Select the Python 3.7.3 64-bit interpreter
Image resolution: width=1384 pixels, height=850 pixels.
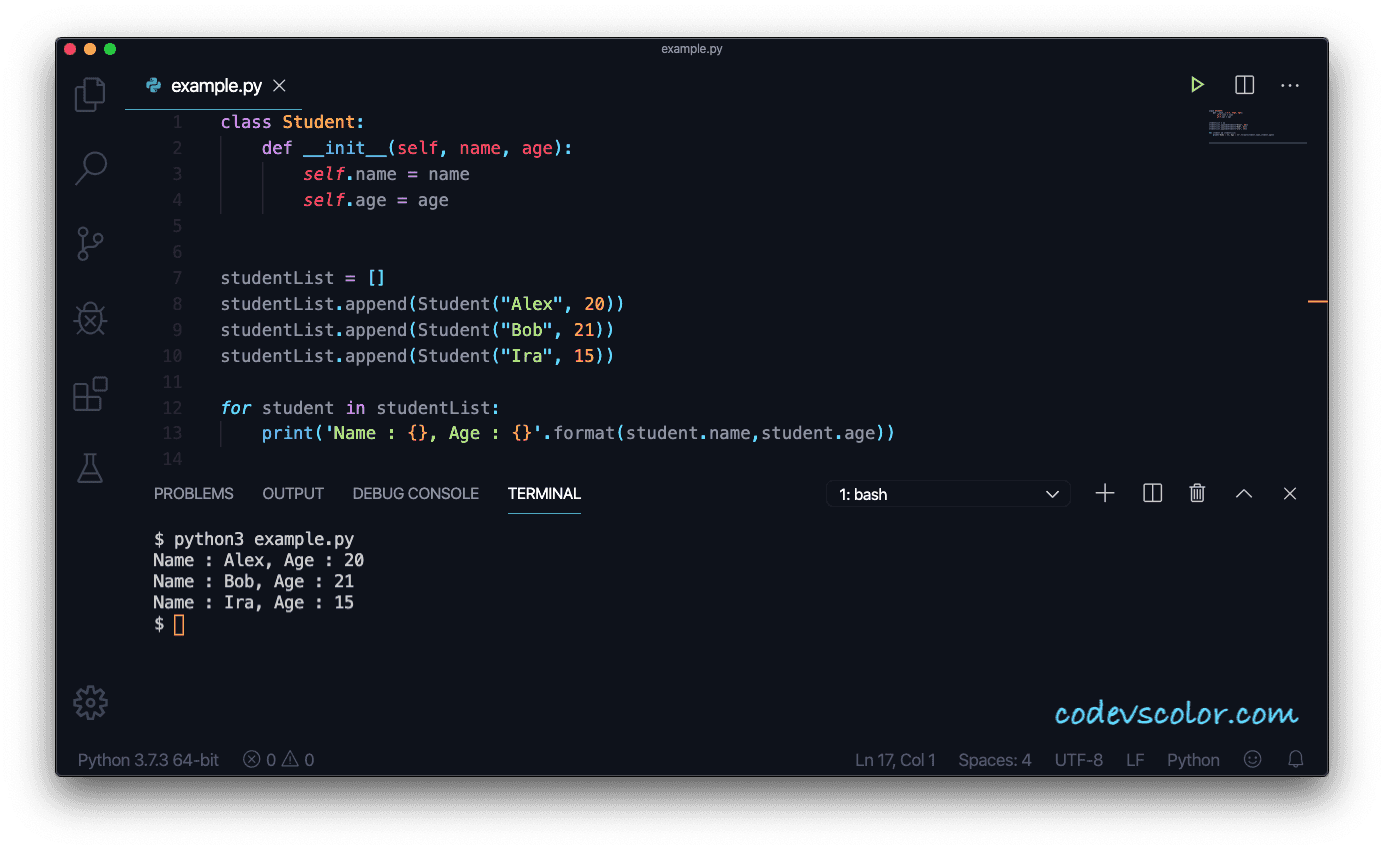pyautogui.click(x=147, y=759)
